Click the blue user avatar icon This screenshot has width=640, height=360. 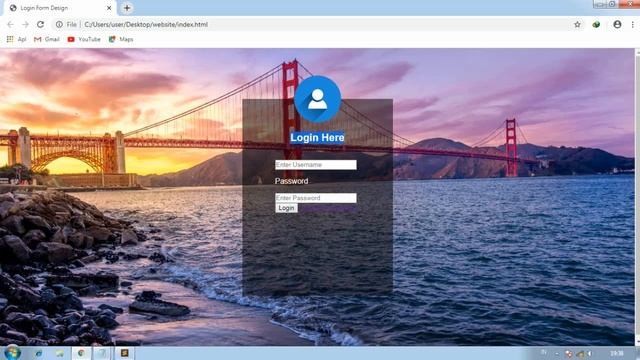coord(318,99)
